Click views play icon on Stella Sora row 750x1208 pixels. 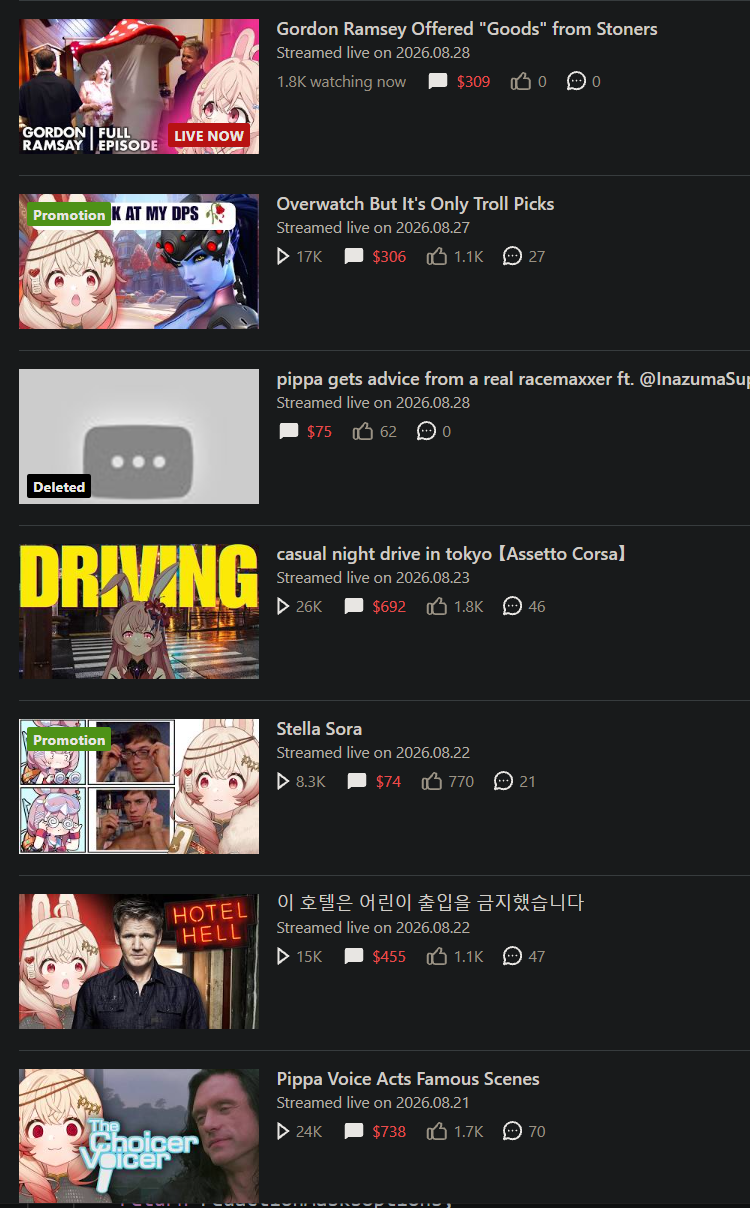[x=283, y=782]
